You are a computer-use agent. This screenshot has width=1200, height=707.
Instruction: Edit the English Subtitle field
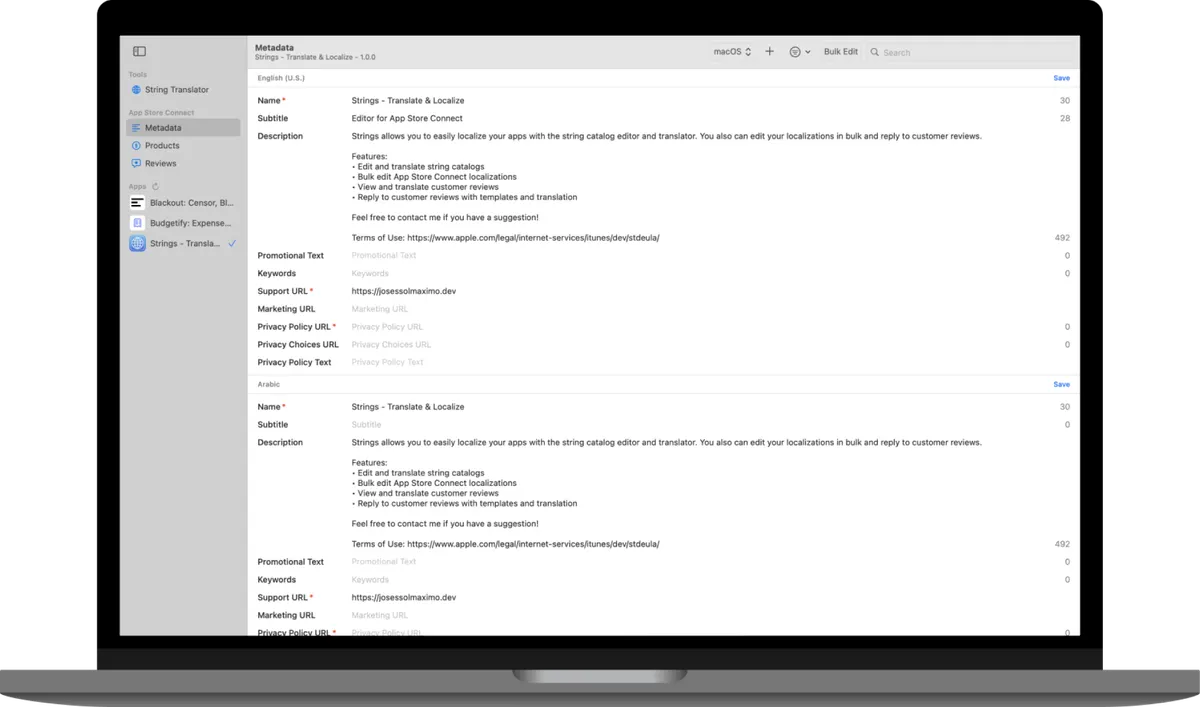pos(700,119)
